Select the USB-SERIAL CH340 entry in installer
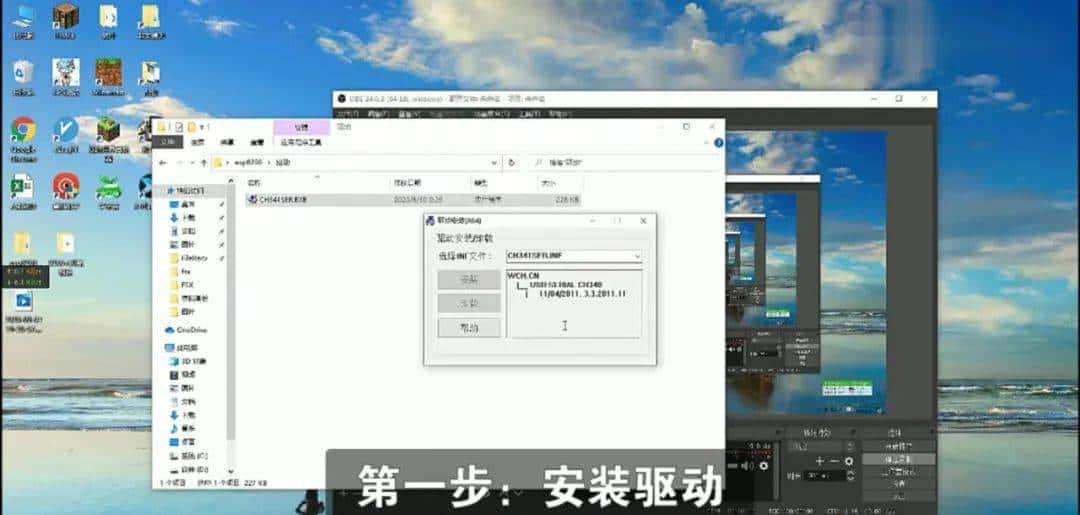Screen dimensions: 1080x515 pos(566,284)
